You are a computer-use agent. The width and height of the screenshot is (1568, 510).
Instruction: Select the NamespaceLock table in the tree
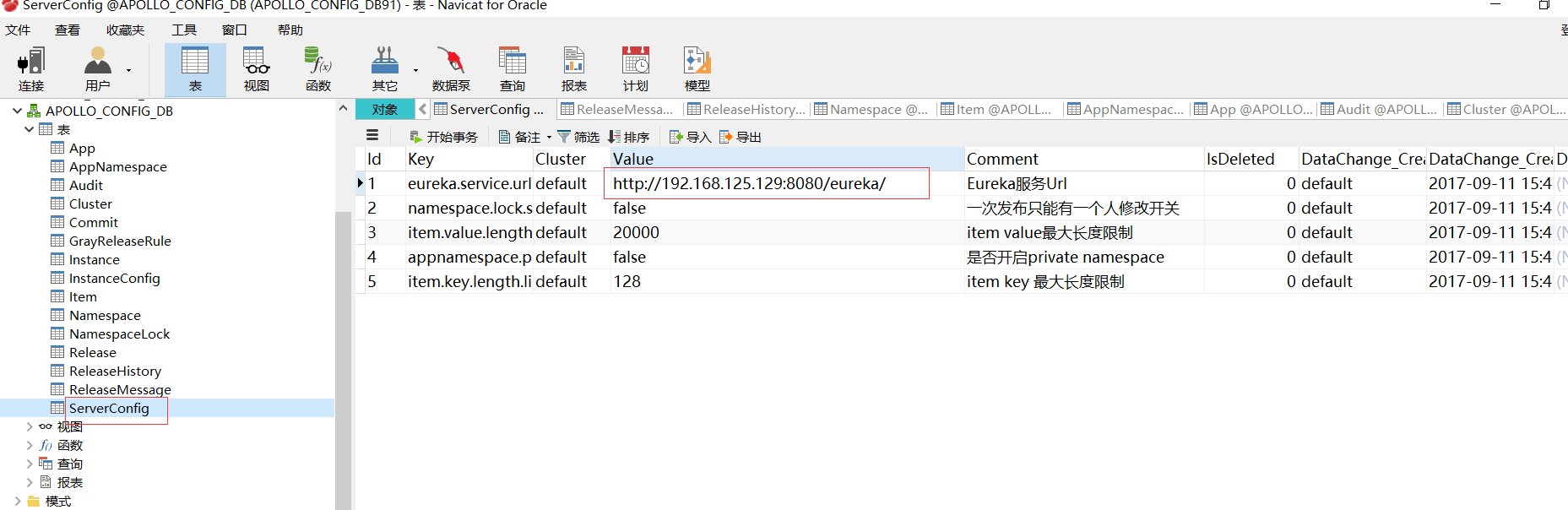(119, 334)
